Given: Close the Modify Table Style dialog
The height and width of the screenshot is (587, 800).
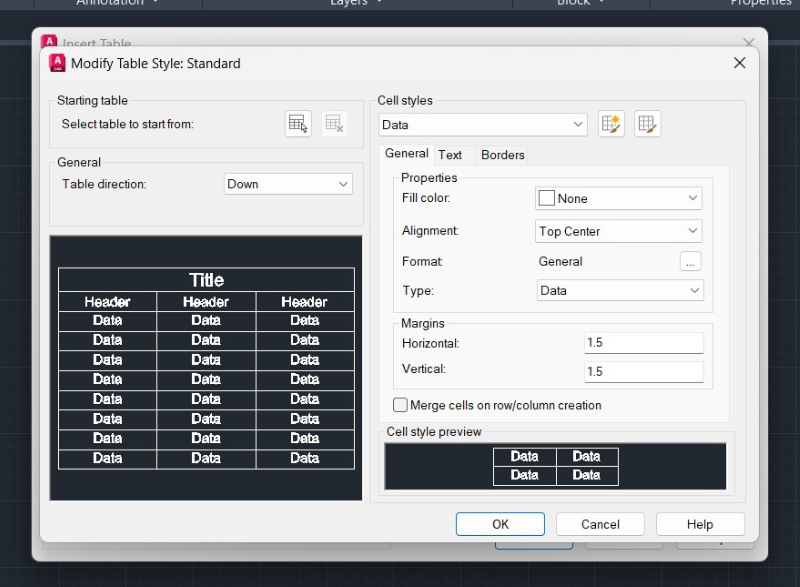Looking at the screenshot, I should tap(739, 63).
